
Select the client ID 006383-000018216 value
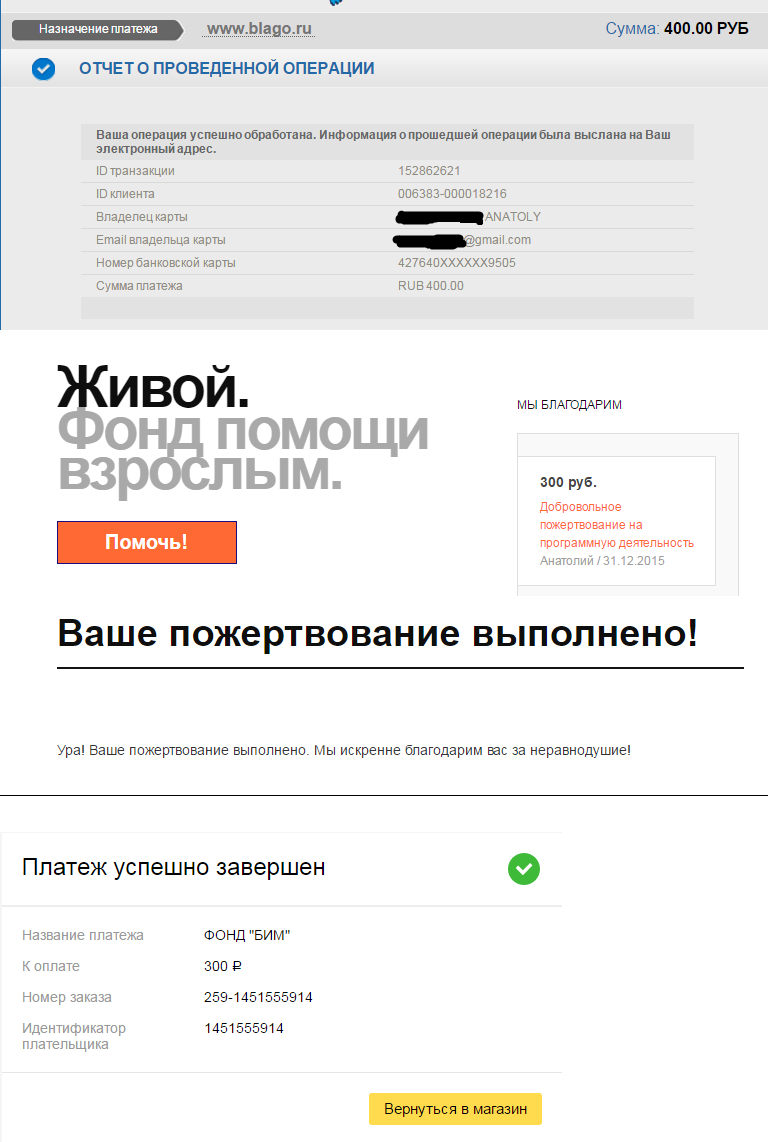[x=452, y=194]
